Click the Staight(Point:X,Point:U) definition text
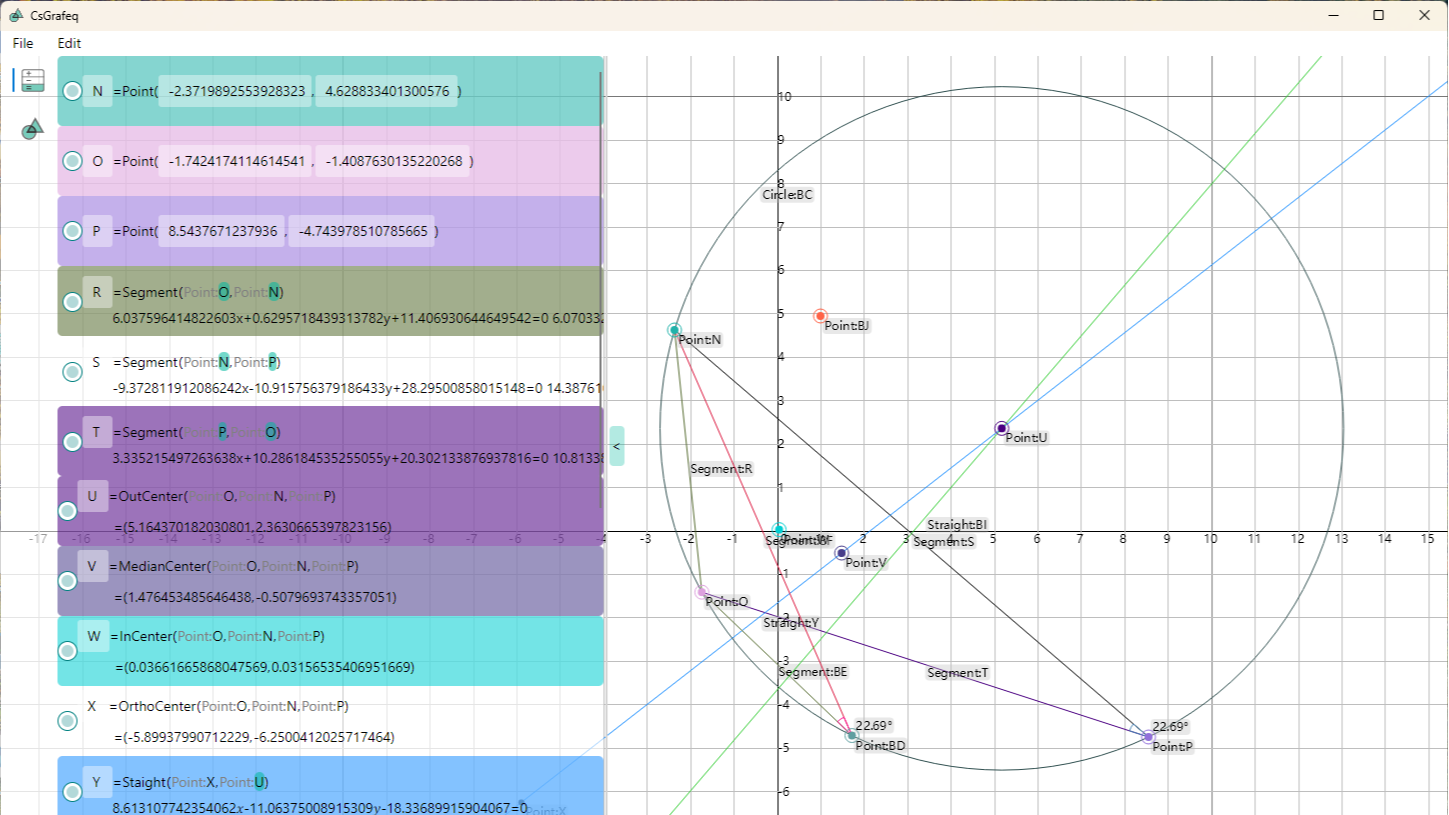Screen dimensions: 1449x815 click(x=191, y=782)
